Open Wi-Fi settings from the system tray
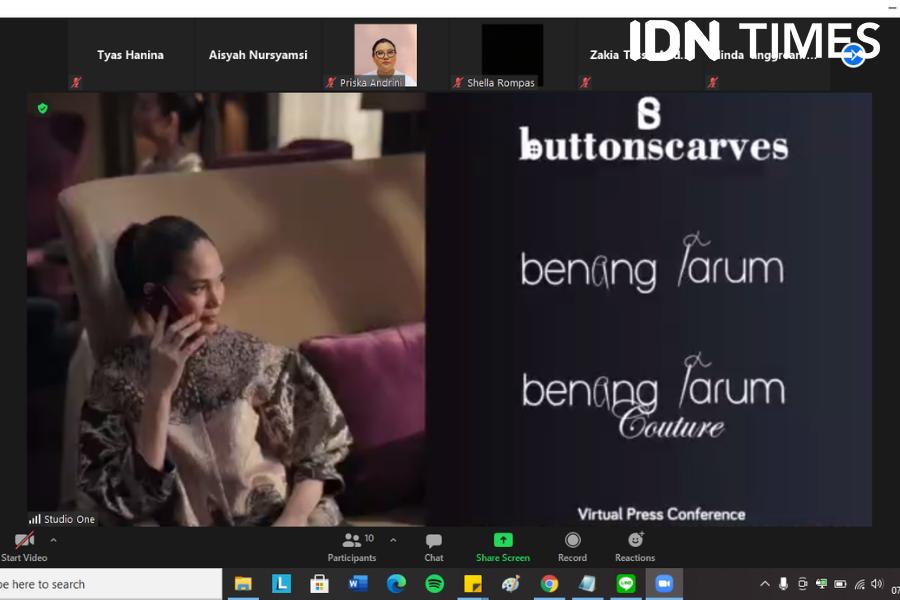Image resolution: width=900 pixels, height=600 pixels. (860, 584)
